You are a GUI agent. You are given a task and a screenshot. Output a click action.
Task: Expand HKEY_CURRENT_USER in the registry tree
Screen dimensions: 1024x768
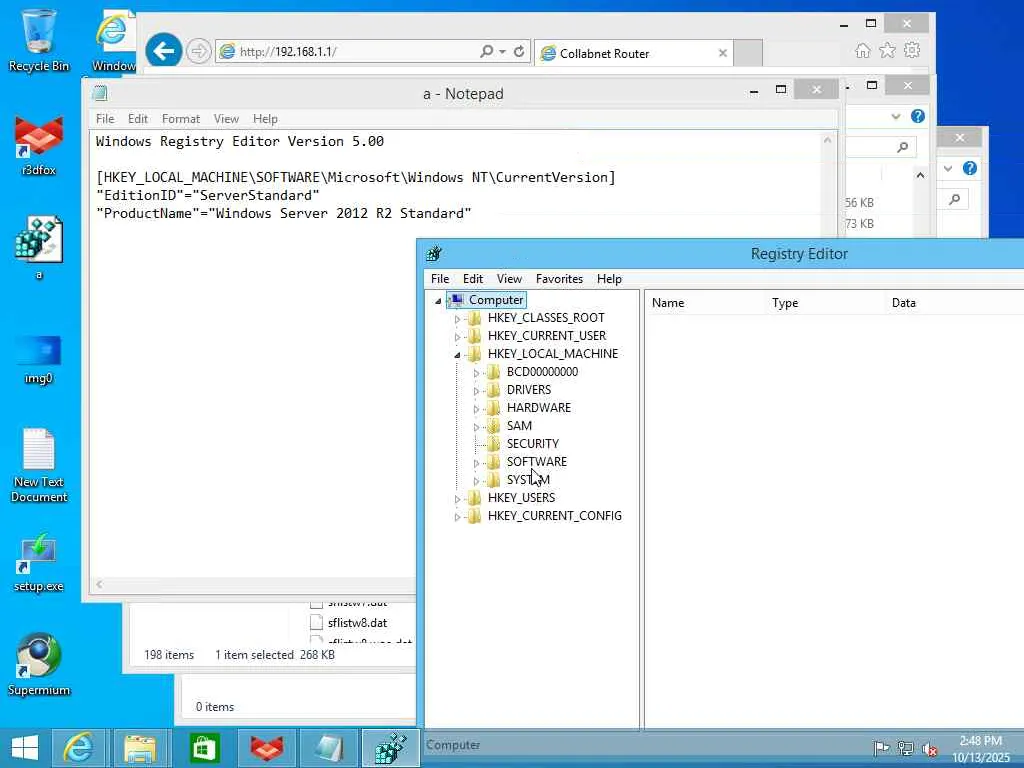pos(457,337)
